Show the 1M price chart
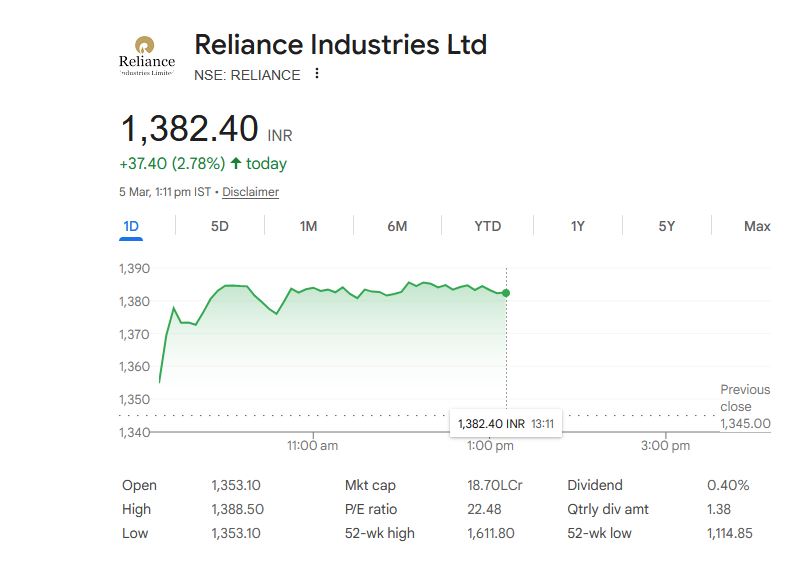787x581 pixels. (308, 226)
